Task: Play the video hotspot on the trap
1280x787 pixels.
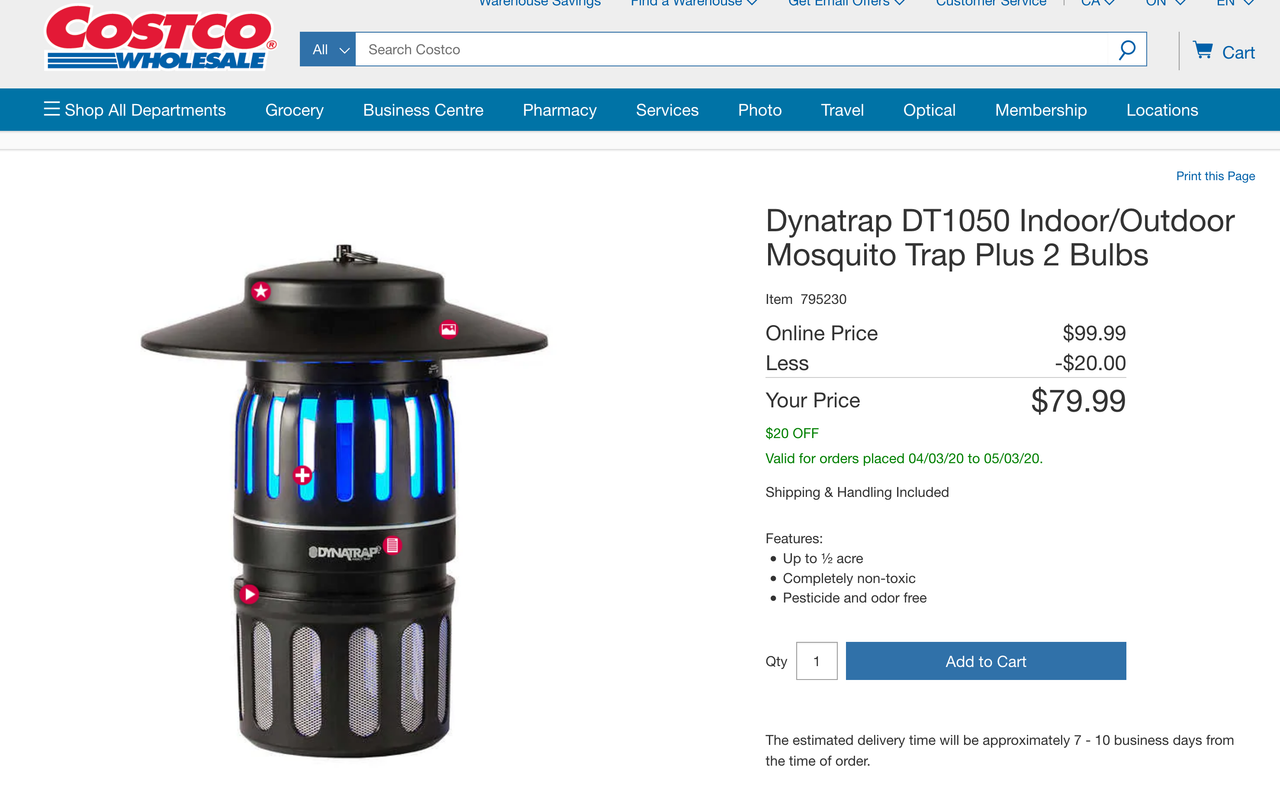Action: pos(249,594)
